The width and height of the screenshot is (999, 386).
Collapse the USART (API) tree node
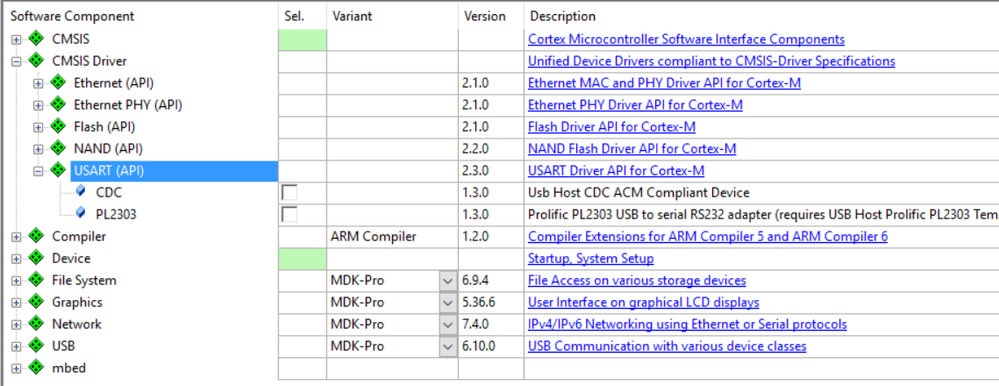tap(38, 171)
